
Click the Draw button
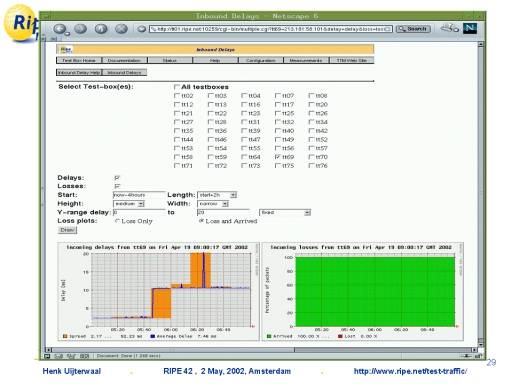coord(67,230)
